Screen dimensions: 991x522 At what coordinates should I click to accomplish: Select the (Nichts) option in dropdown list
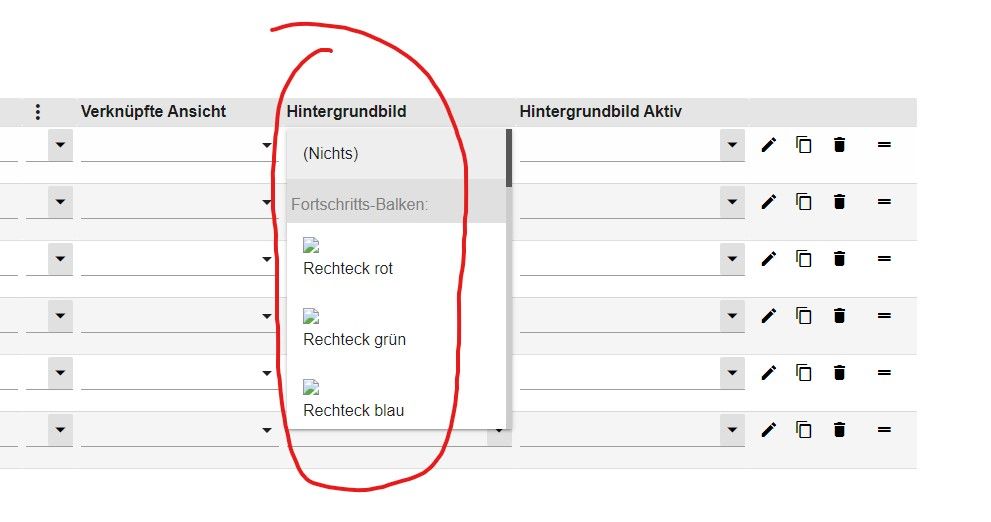click(331, 154)
